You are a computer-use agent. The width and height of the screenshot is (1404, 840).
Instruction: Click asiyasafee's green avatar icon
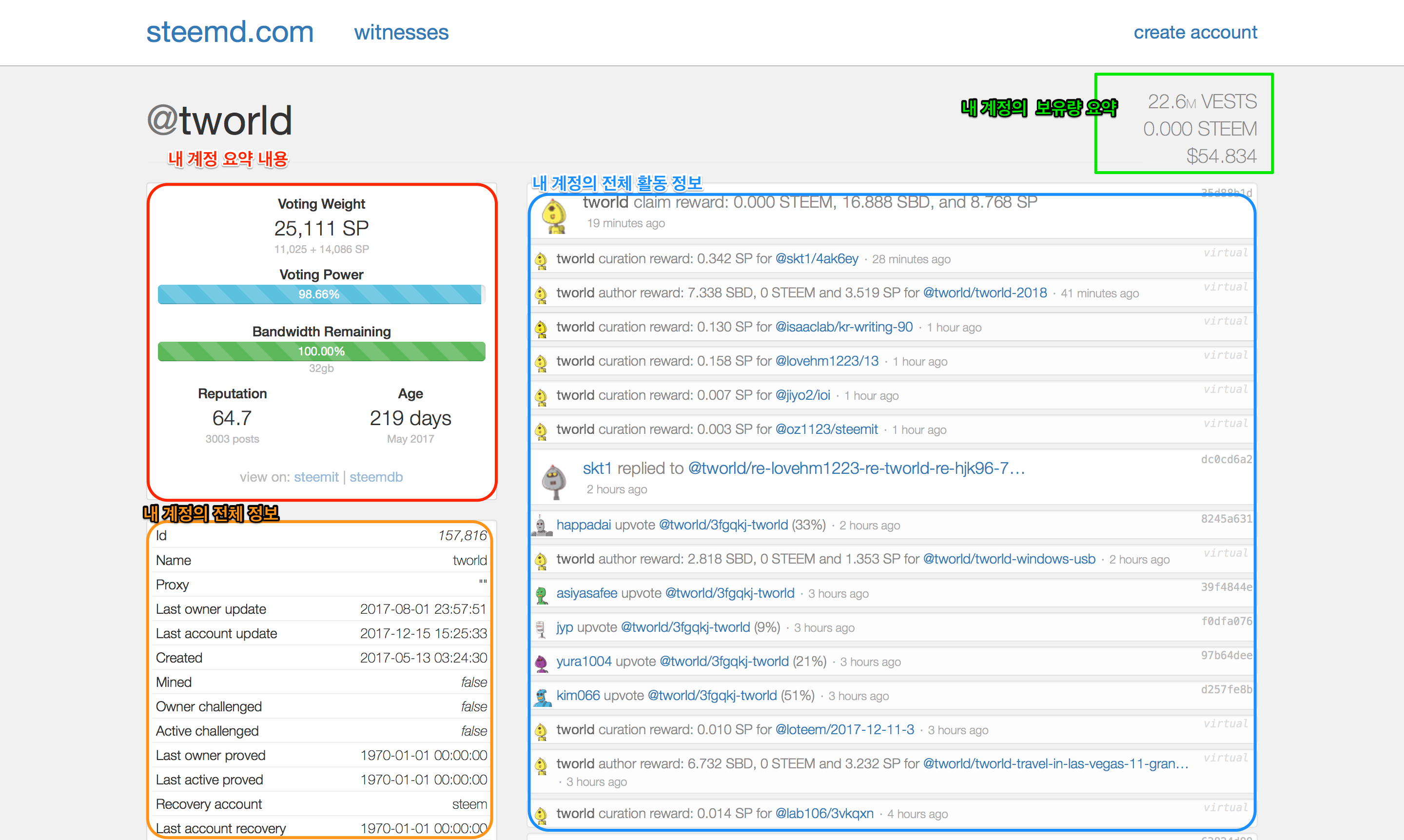(x=541, y=595)
